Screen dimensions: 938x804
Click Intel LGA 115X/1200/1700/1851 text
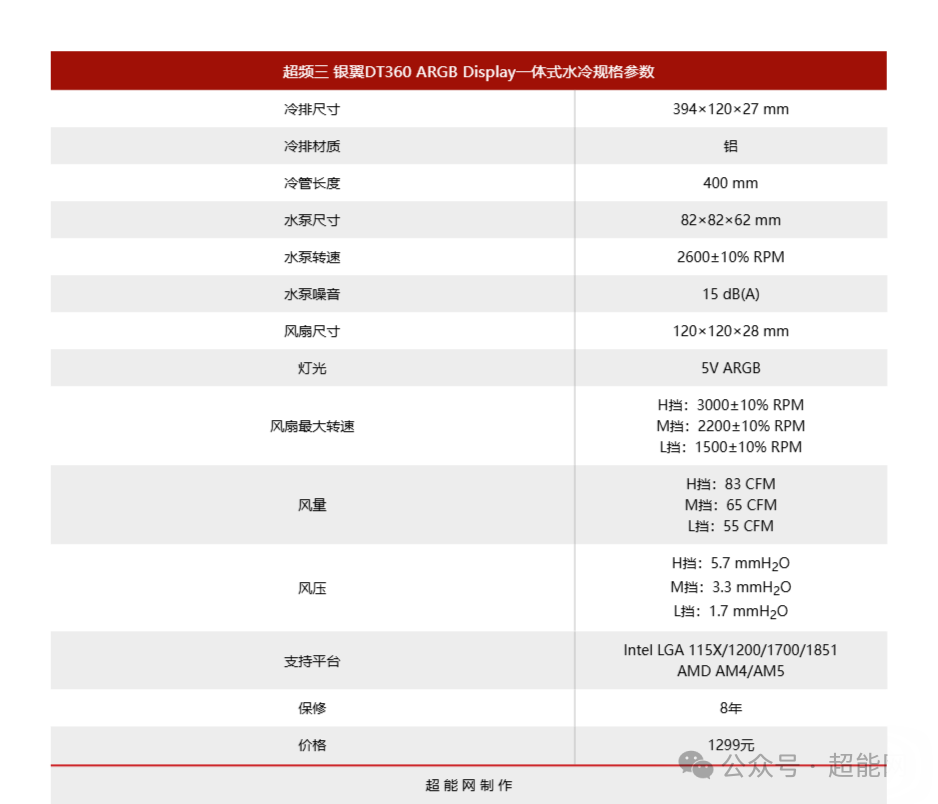coord(730,650)
